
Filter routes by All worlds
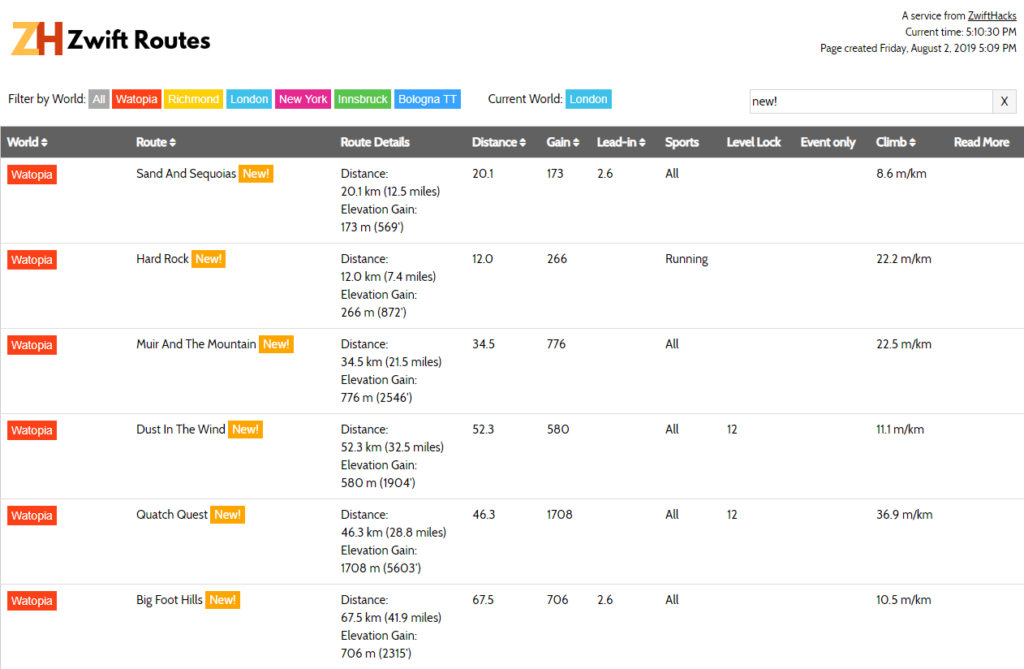click(99, 99)
